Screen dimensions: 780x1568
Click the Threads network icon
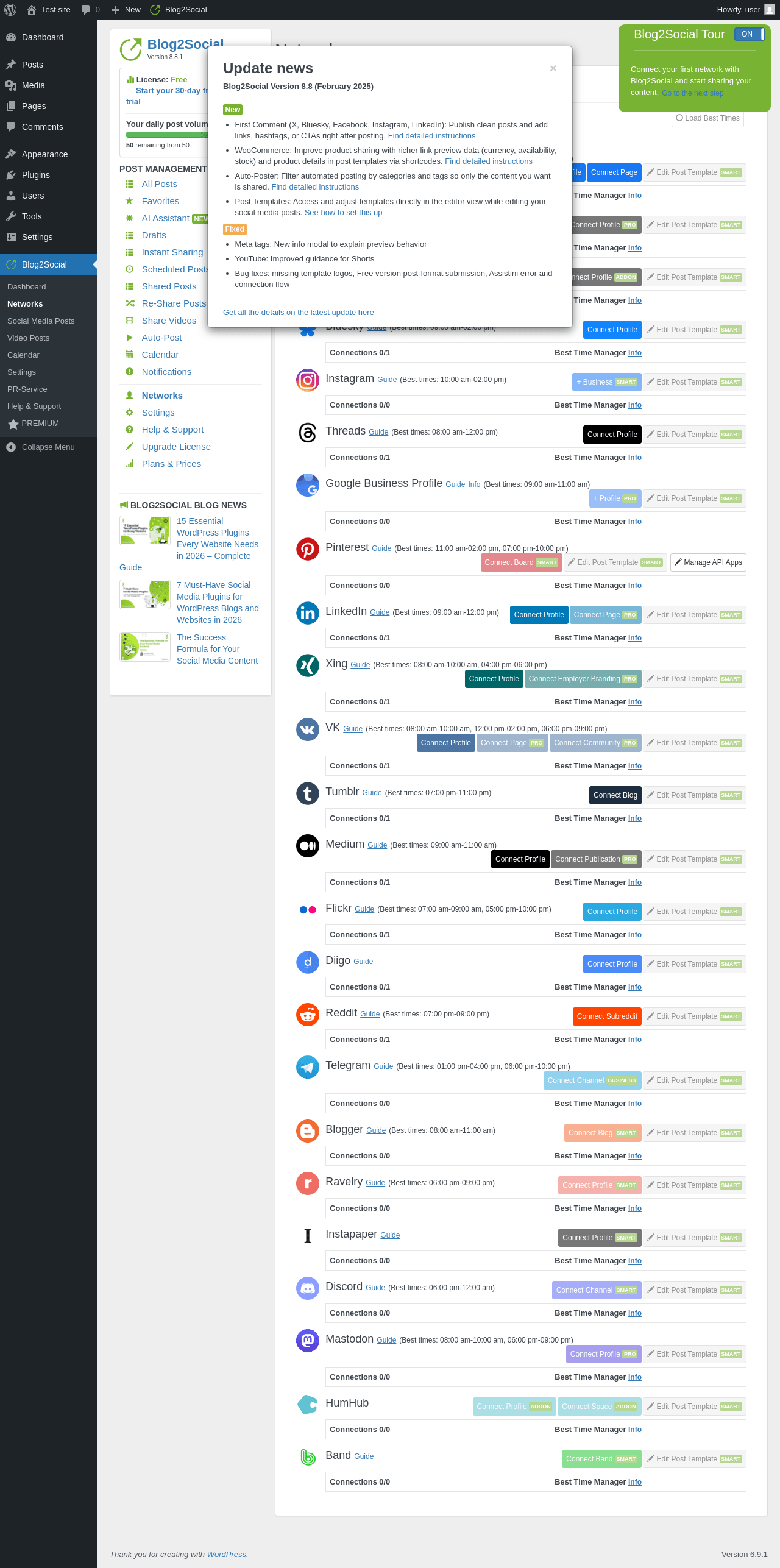pos(308,433)
